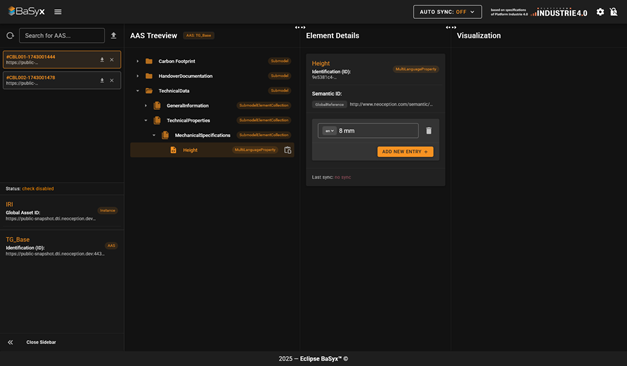Image resolution: width=627 pixels, height=366 pixels.
Task: Click the resize handle above Visualization
Action: click(x=451, y=27)
